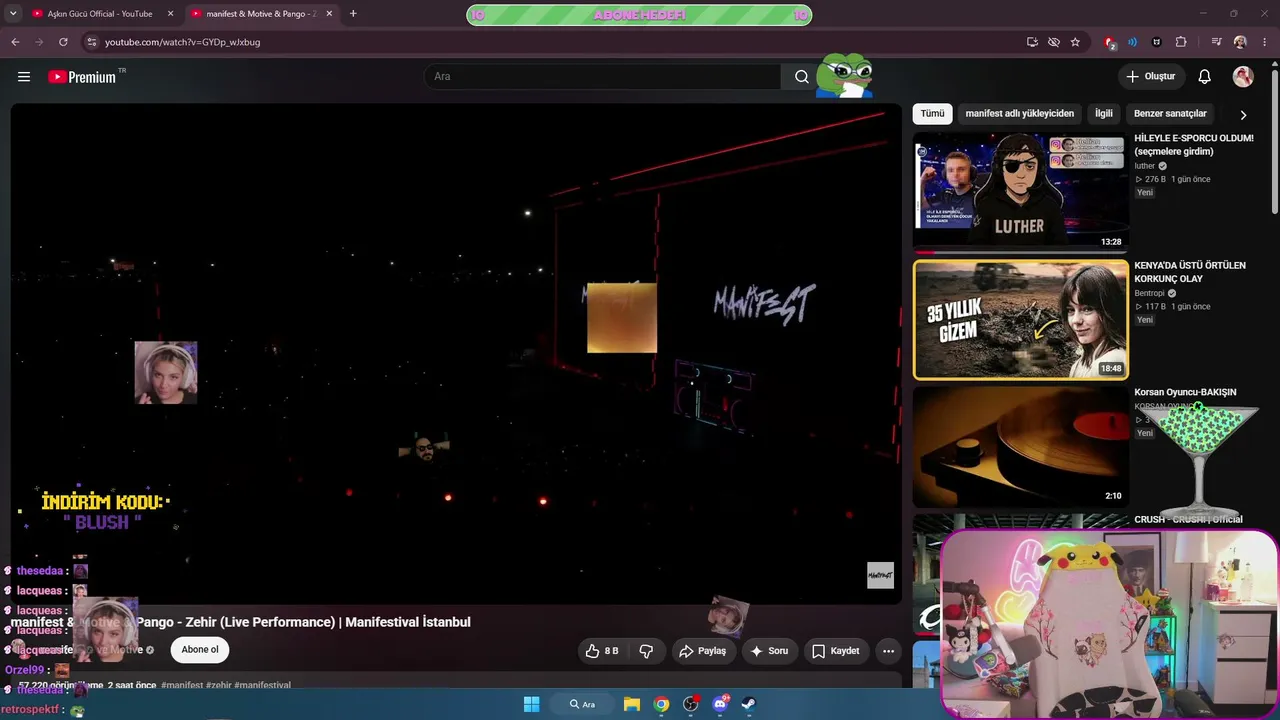This screenshot has height=720, width=1280.
Task: Select the manifest & Motive & Pango tab
Action: click(x=260, y=14)
